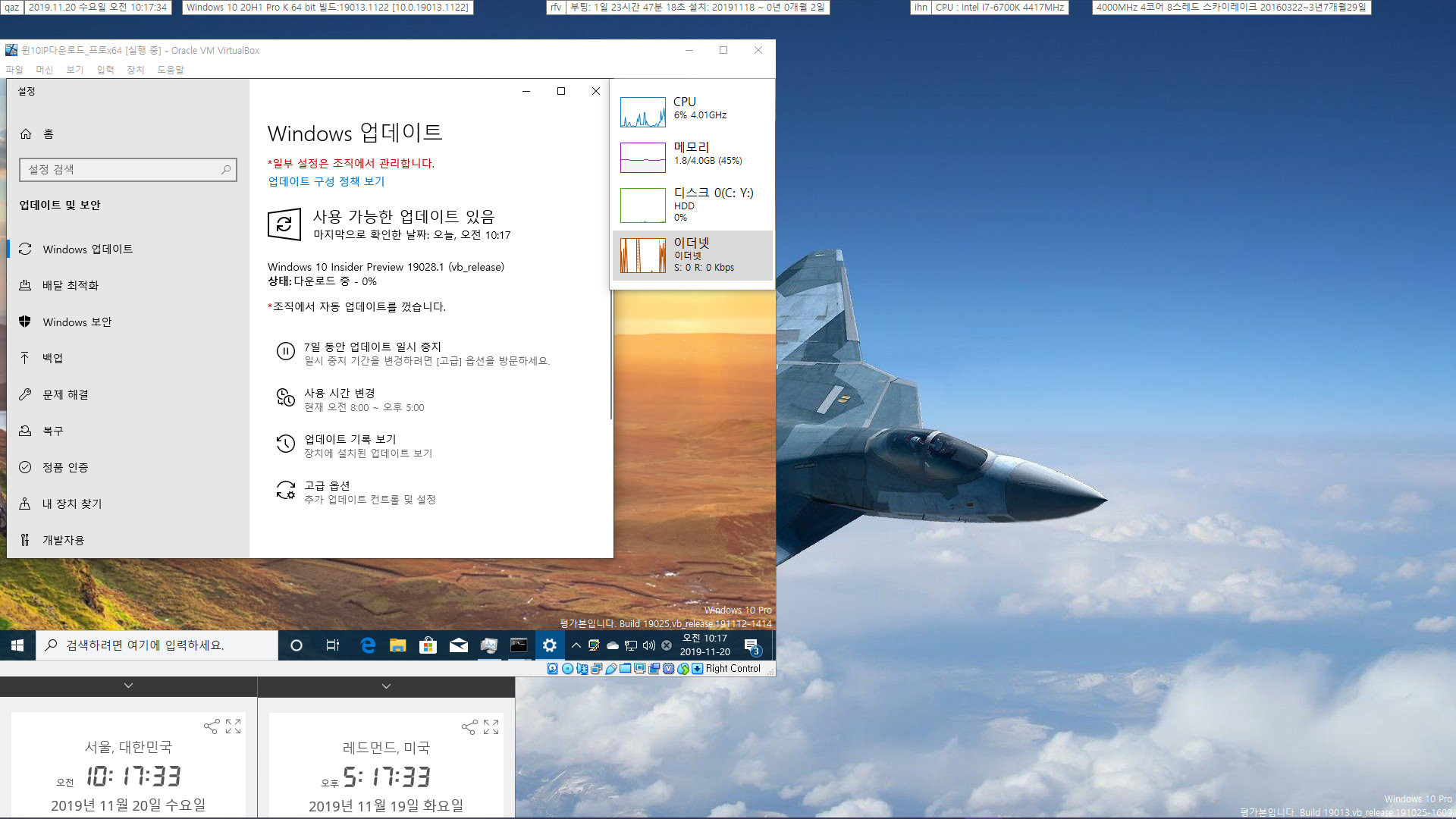Open guest Start menu
This screenshot has height=819, width=1456.
click(x=17, y=645)
